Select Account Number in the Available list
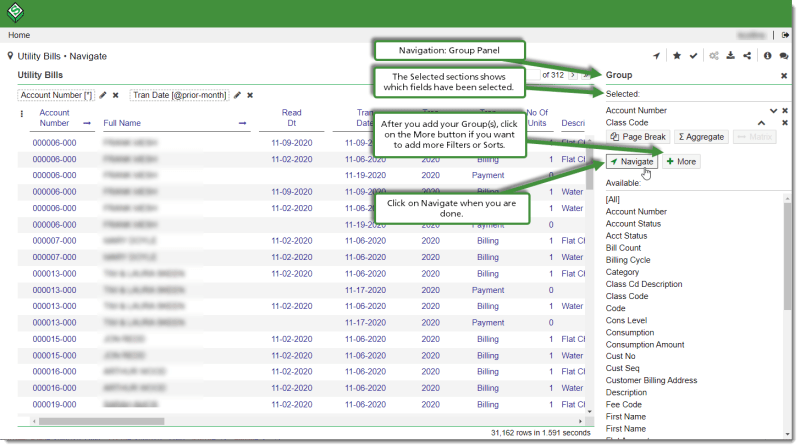This screenshot has height=448, width=800. pyautogui.click(x=636, y=211)
